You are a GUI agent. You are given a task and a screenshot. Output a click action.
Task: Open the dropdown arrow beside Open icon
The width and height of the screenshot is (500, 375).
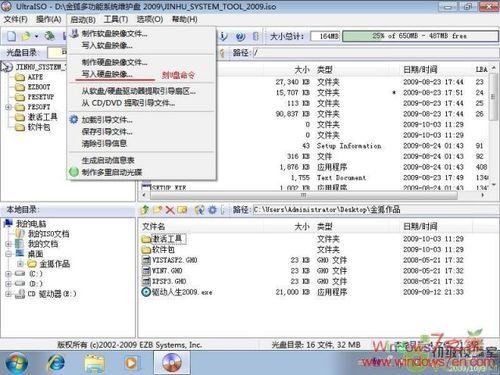point(36,36)
